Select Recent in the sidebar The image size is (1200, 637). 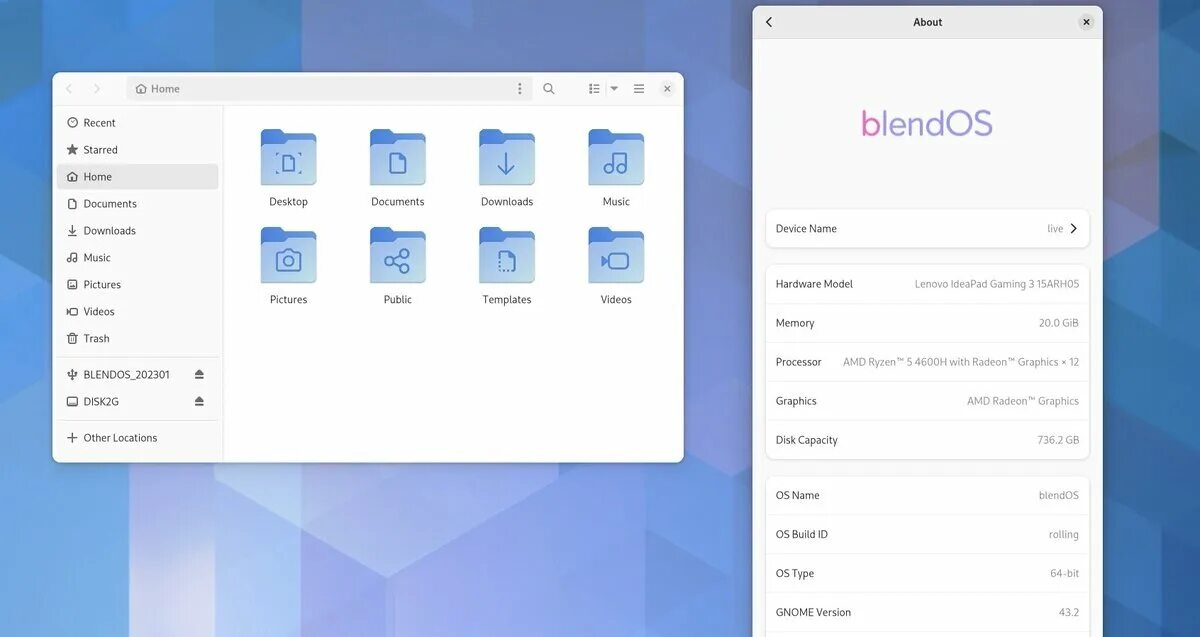[x=138, y=123]
